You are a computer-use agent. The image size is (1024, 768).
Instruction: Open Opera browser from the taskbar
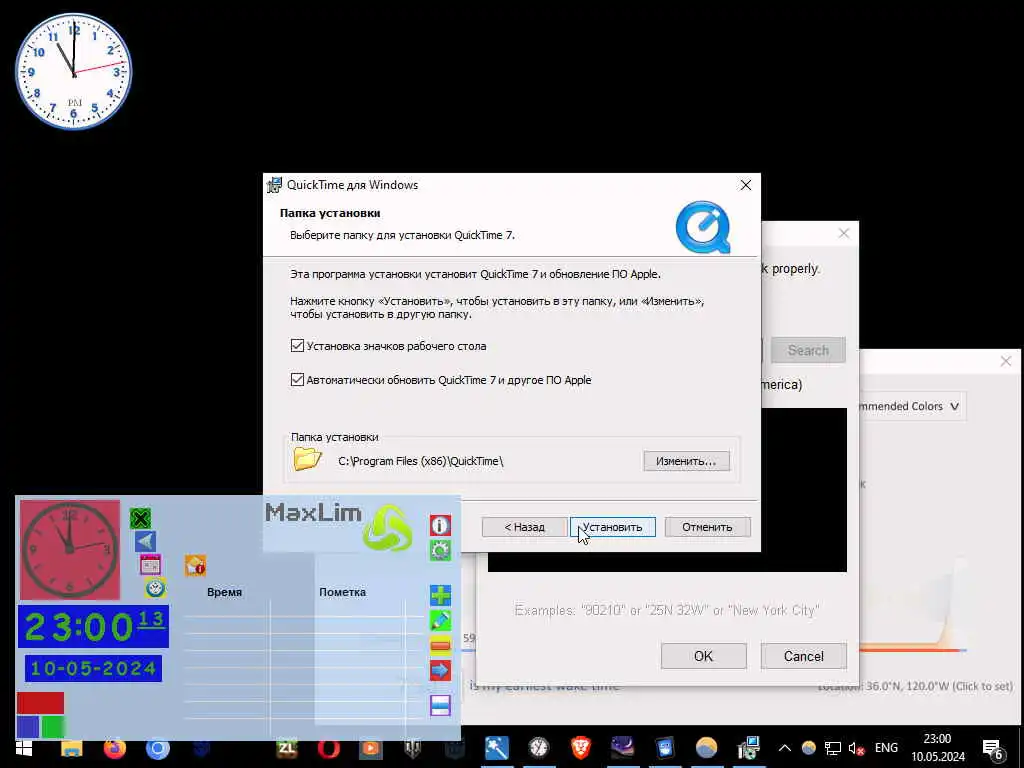328,748
